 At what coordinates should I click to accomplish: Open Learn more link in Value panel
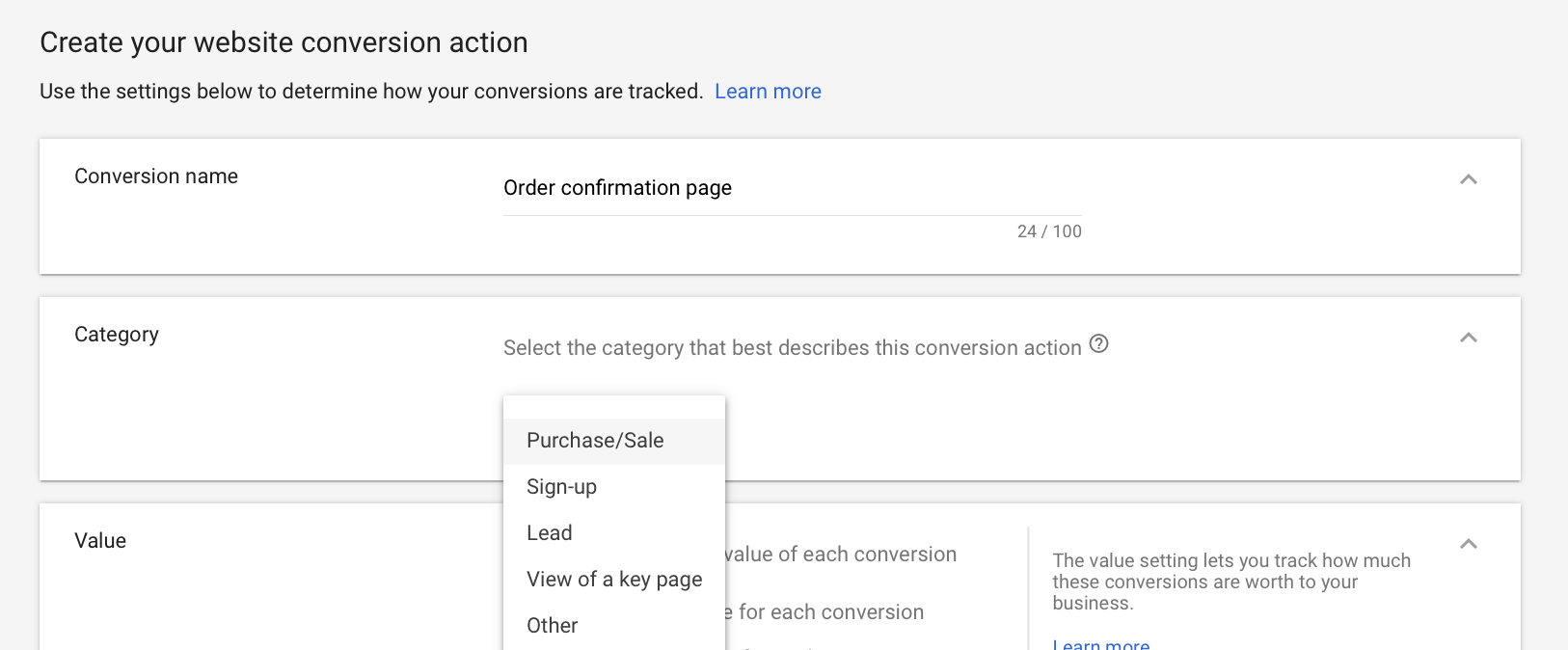point(1101,643)
